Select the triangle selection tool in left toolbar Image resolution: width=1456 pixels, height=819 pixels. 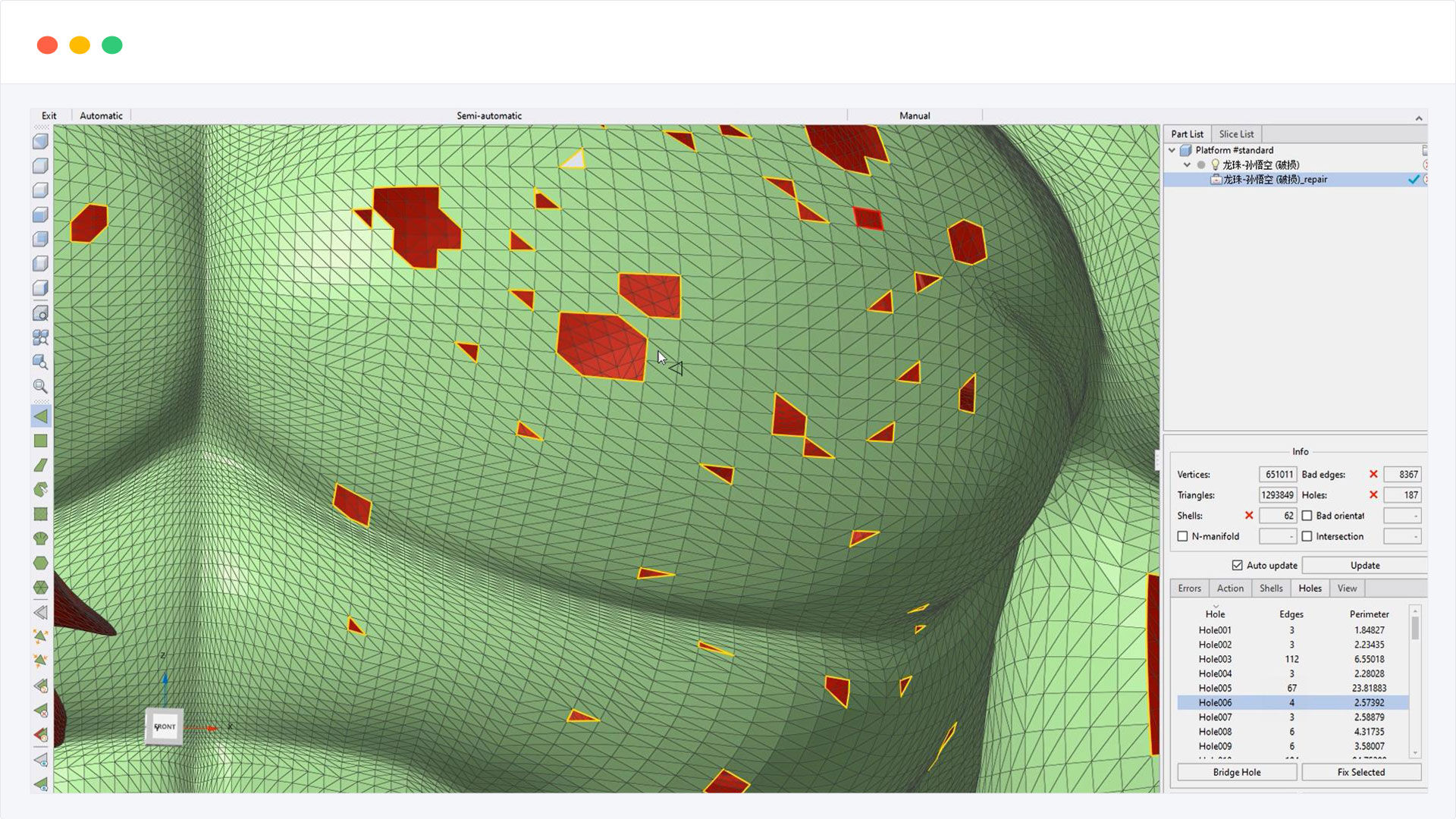(41, 416)
